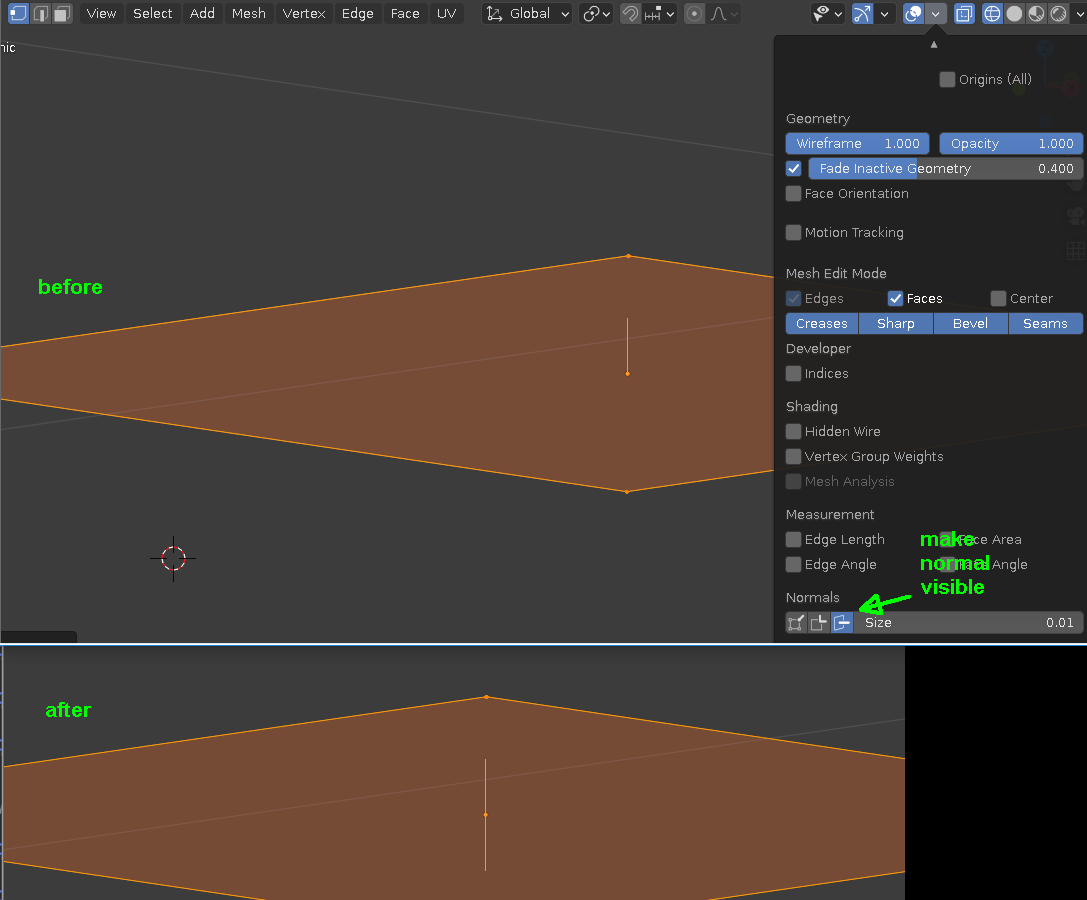1087x900 pixels.
Task: Enable developer Indices checkbox
Action: coord(794,374)
